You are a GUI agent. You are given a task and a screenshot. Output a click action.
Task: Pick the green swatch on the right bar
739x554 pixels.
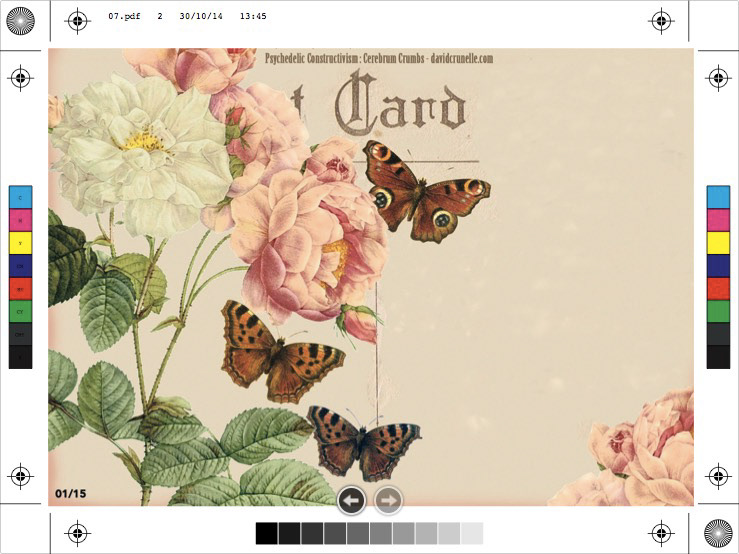pos(718,311)
